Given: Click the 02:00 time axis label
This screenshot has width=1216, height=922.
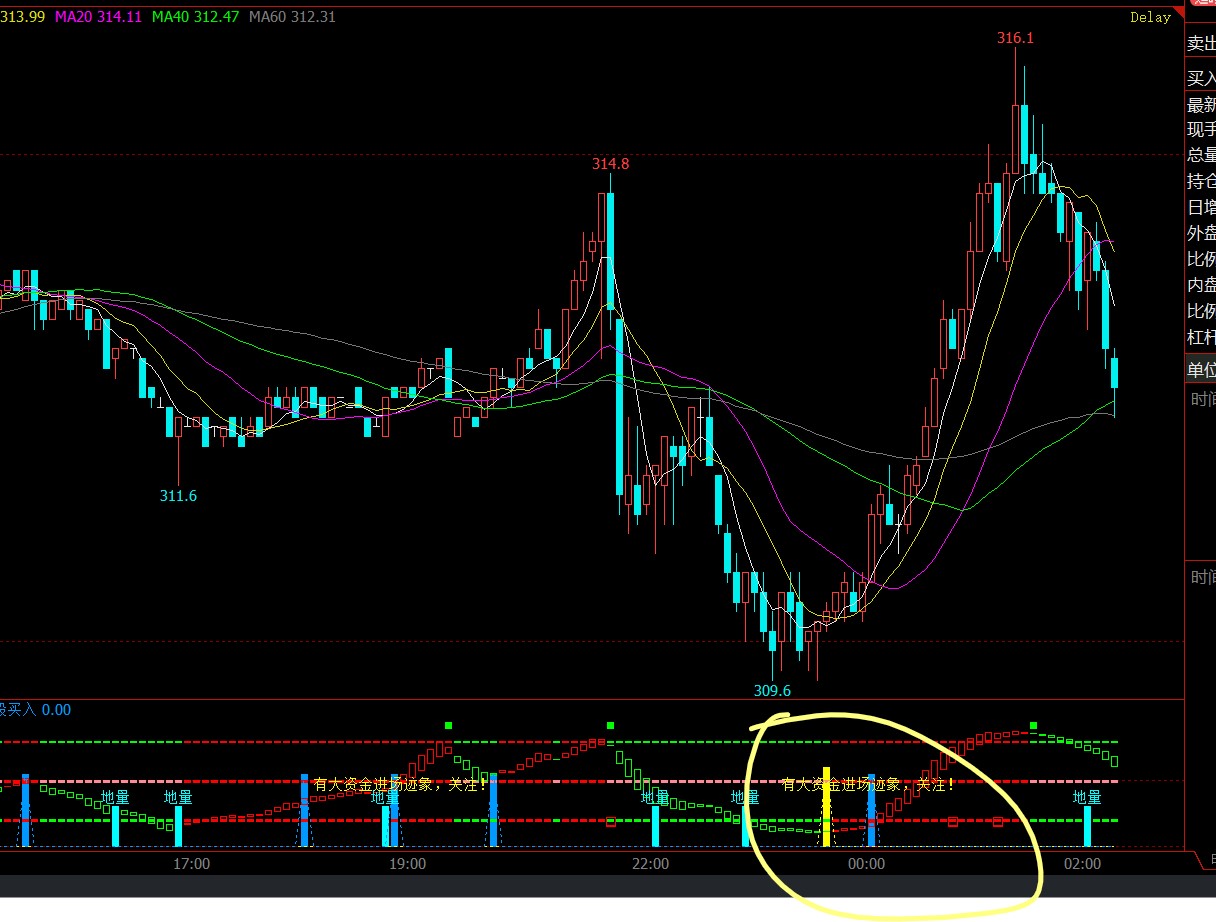Looking at the screenshot, I should click(1082, 863).
